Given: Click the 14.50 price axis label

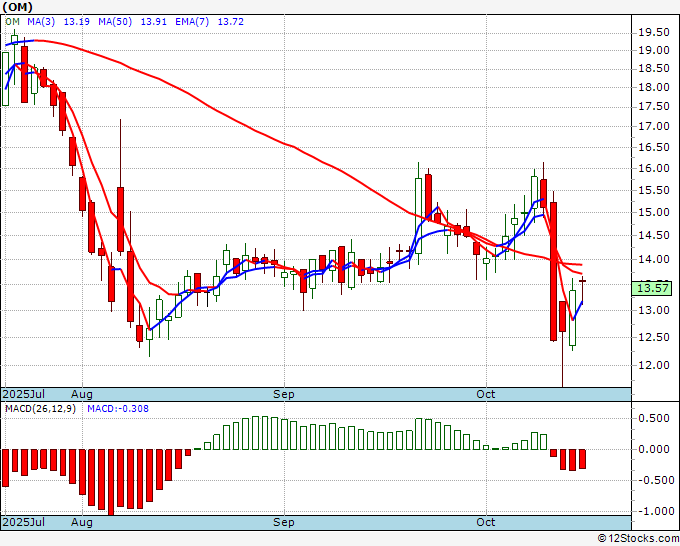Looking at the screenshot, I should [654, 235].
